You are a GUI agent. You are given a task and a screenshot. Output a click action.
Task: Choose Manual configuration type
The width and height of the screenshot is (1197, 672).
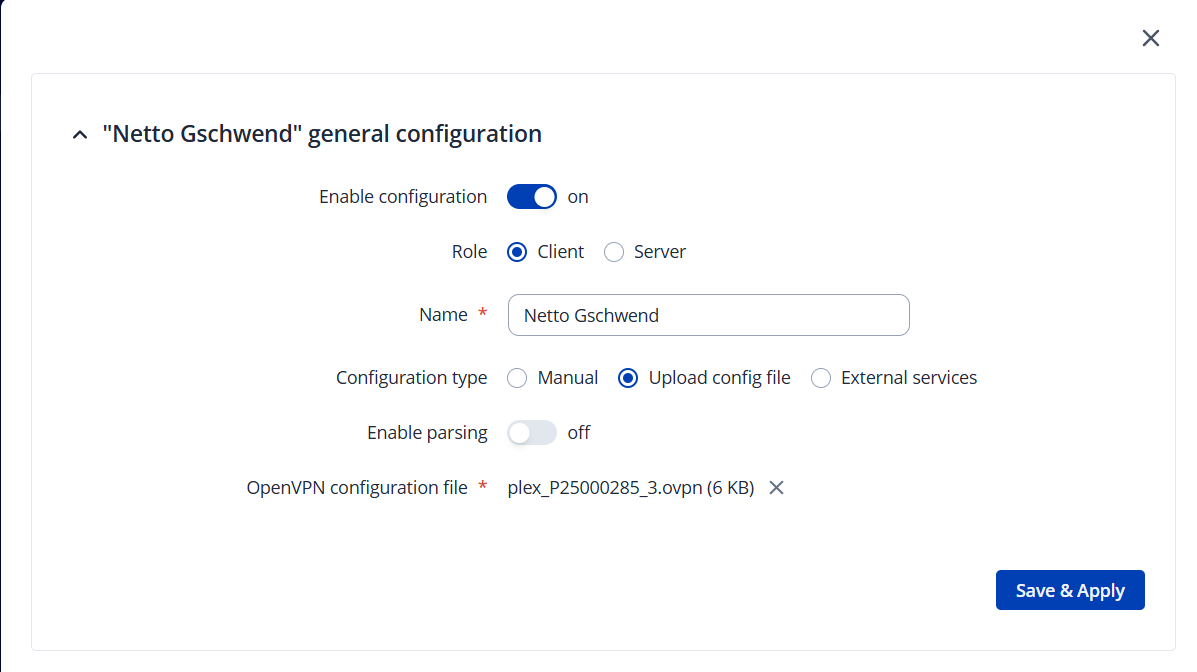pyautogui.click(x=517, y=378)
